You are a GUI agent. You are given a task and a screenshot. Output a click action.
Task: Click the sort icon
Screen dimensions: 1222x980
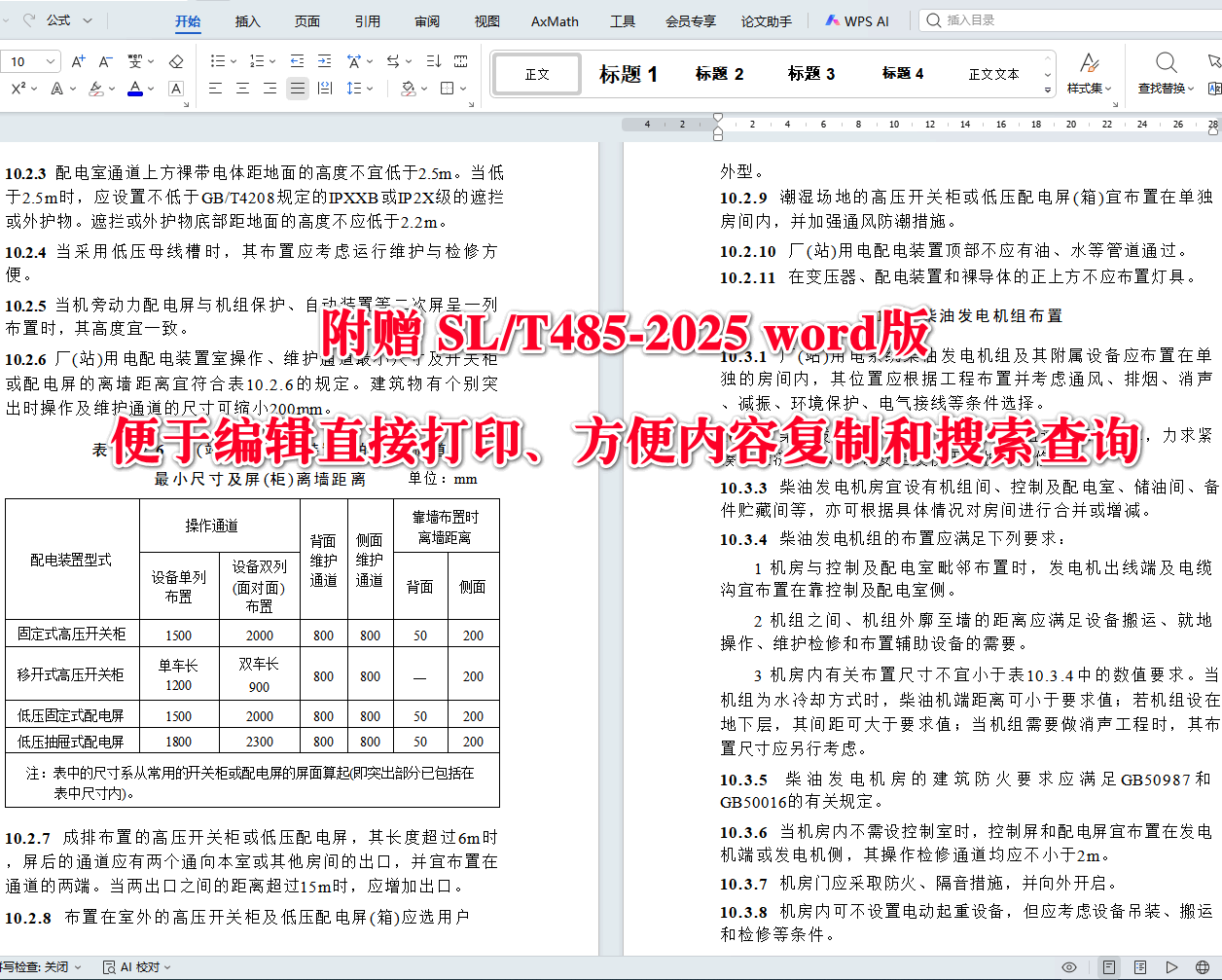(433, 61)
